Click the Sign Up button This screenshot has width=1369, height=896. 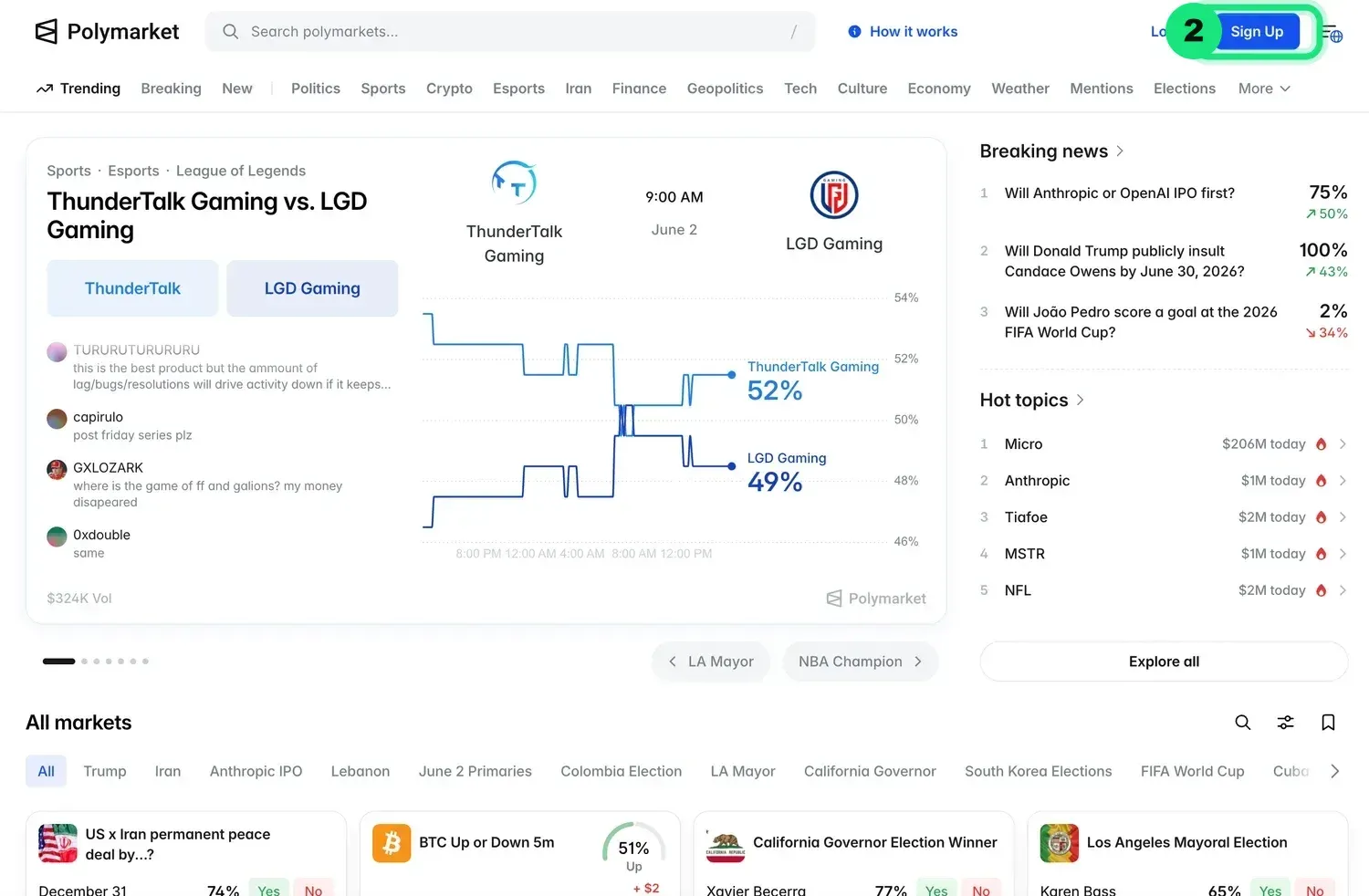1257,32
